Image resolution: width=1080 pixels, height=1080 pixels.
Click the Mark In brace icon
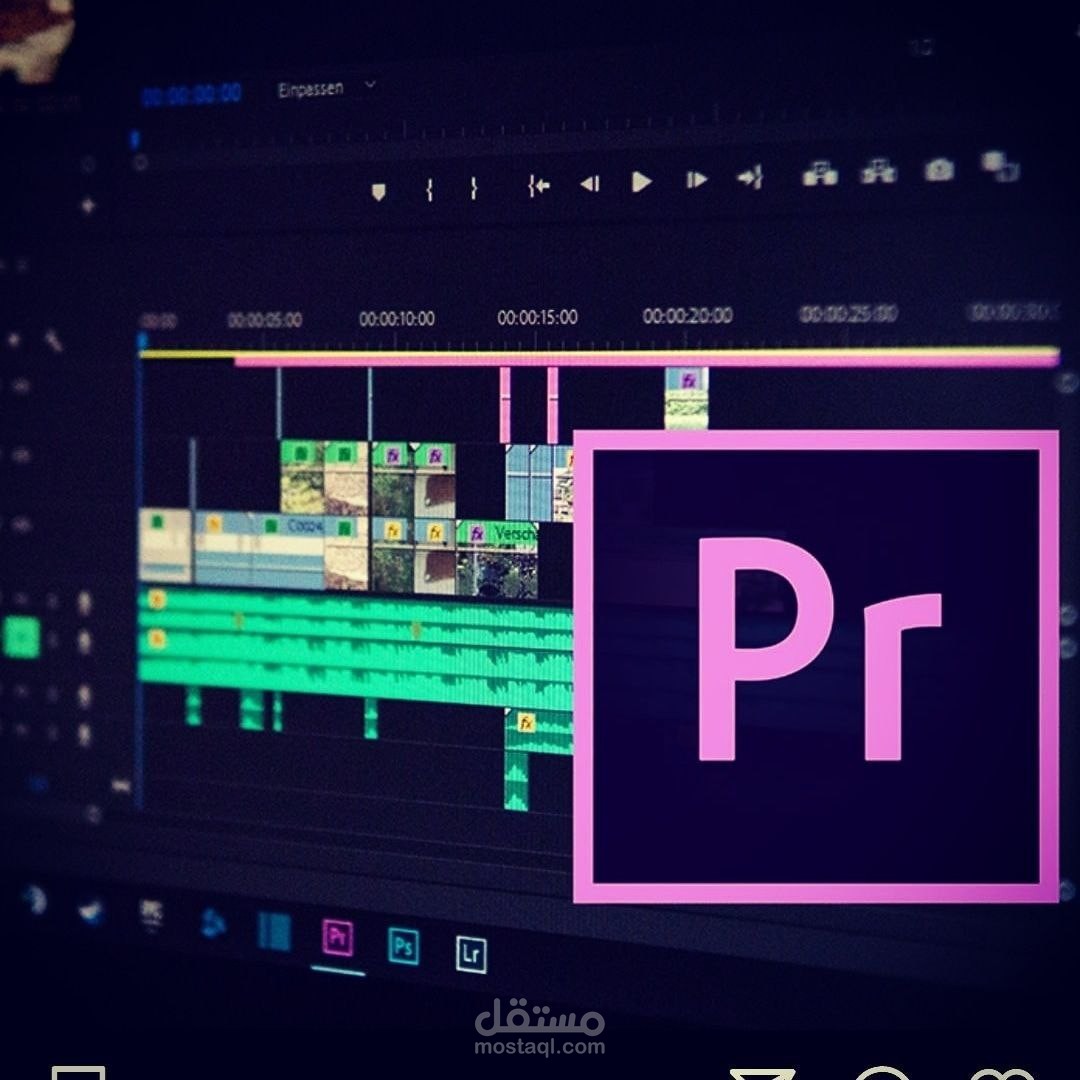click(x=430, y=189)
